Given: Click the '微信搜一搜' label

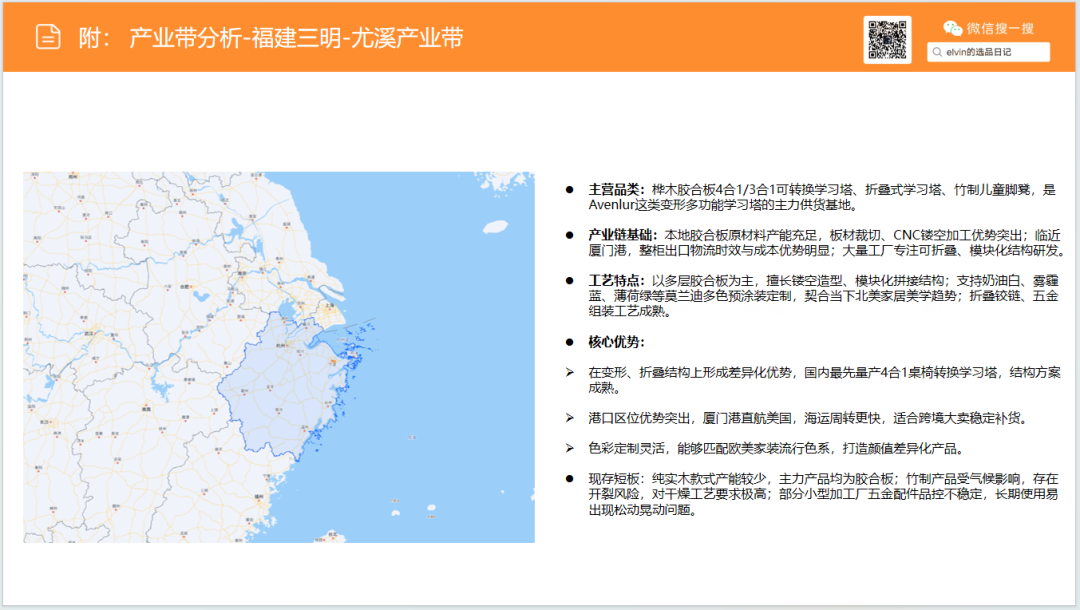Looking at the screenshot, I should coord(1000,28).
